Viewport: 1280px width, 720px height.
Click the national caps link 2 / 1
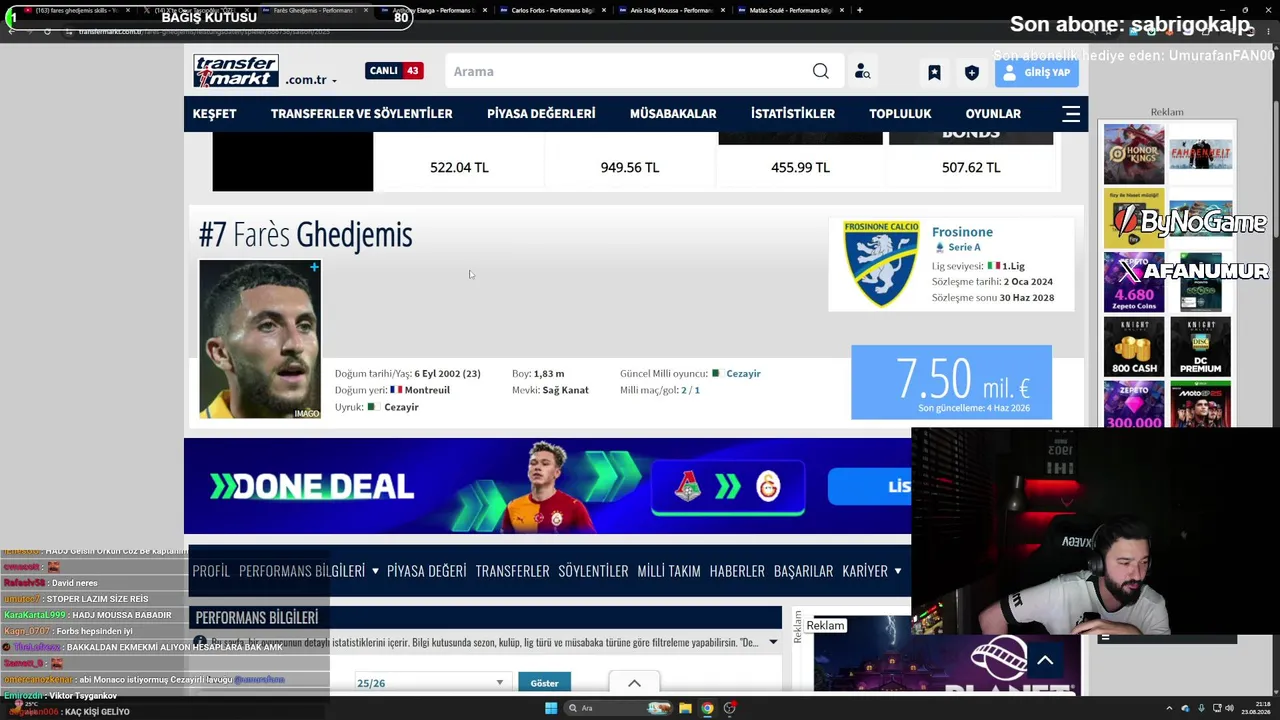pos(690,390)
